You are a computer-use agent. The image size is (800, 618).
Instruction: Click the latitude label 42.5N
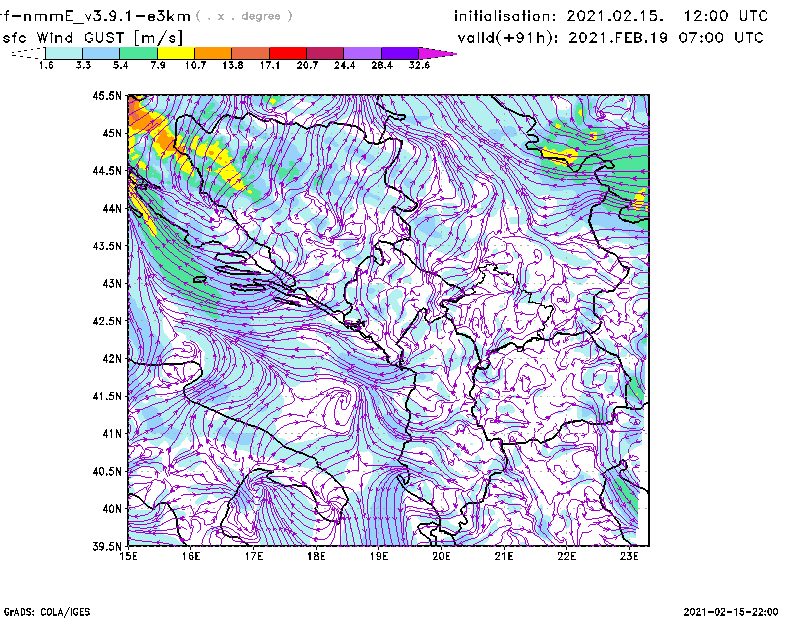pos(107,321)
